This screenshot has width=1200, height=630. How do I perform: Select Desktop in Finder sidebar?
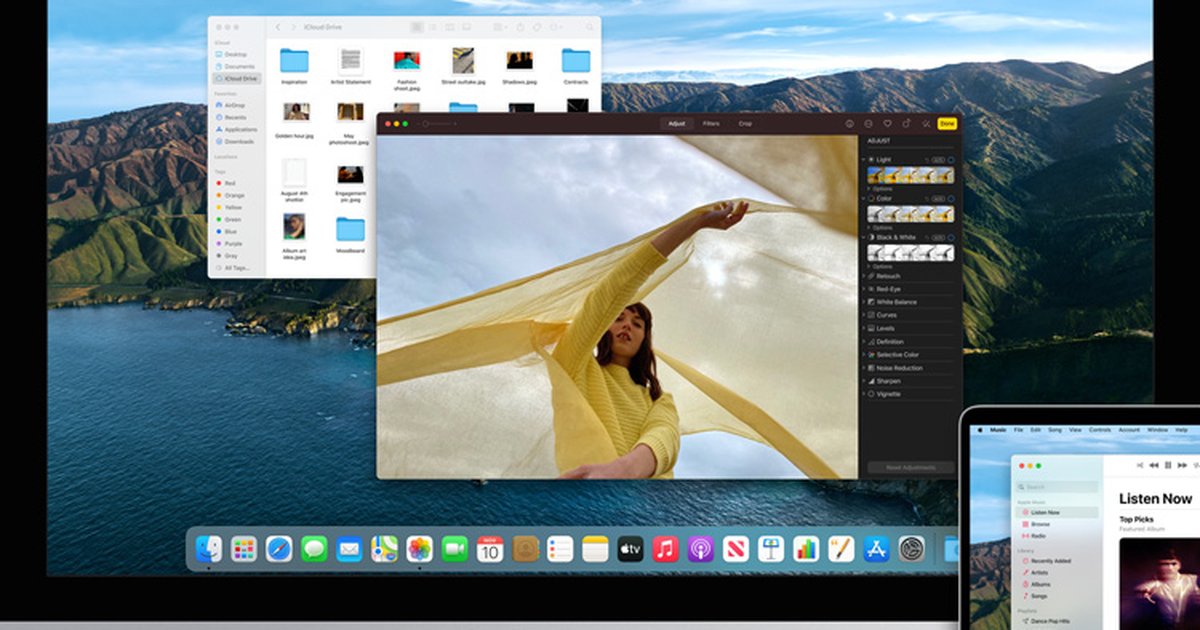(231, 54)
